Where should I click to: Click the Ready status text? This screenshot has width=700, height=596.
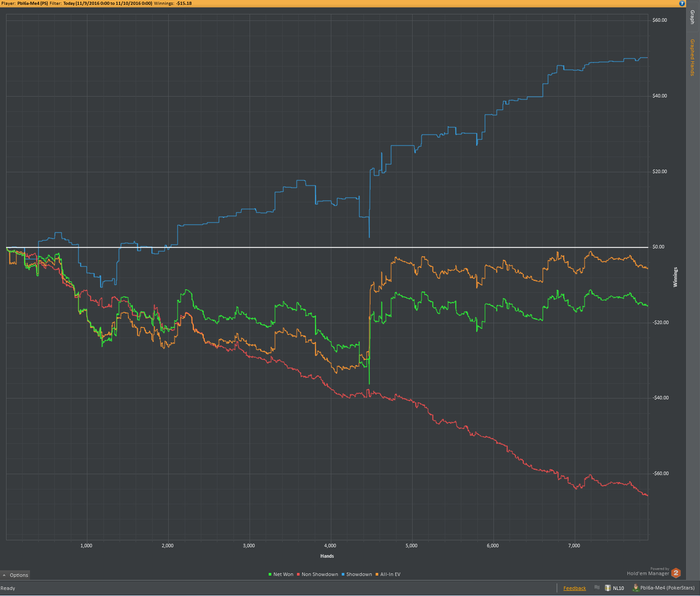click(x=8, y=588)
